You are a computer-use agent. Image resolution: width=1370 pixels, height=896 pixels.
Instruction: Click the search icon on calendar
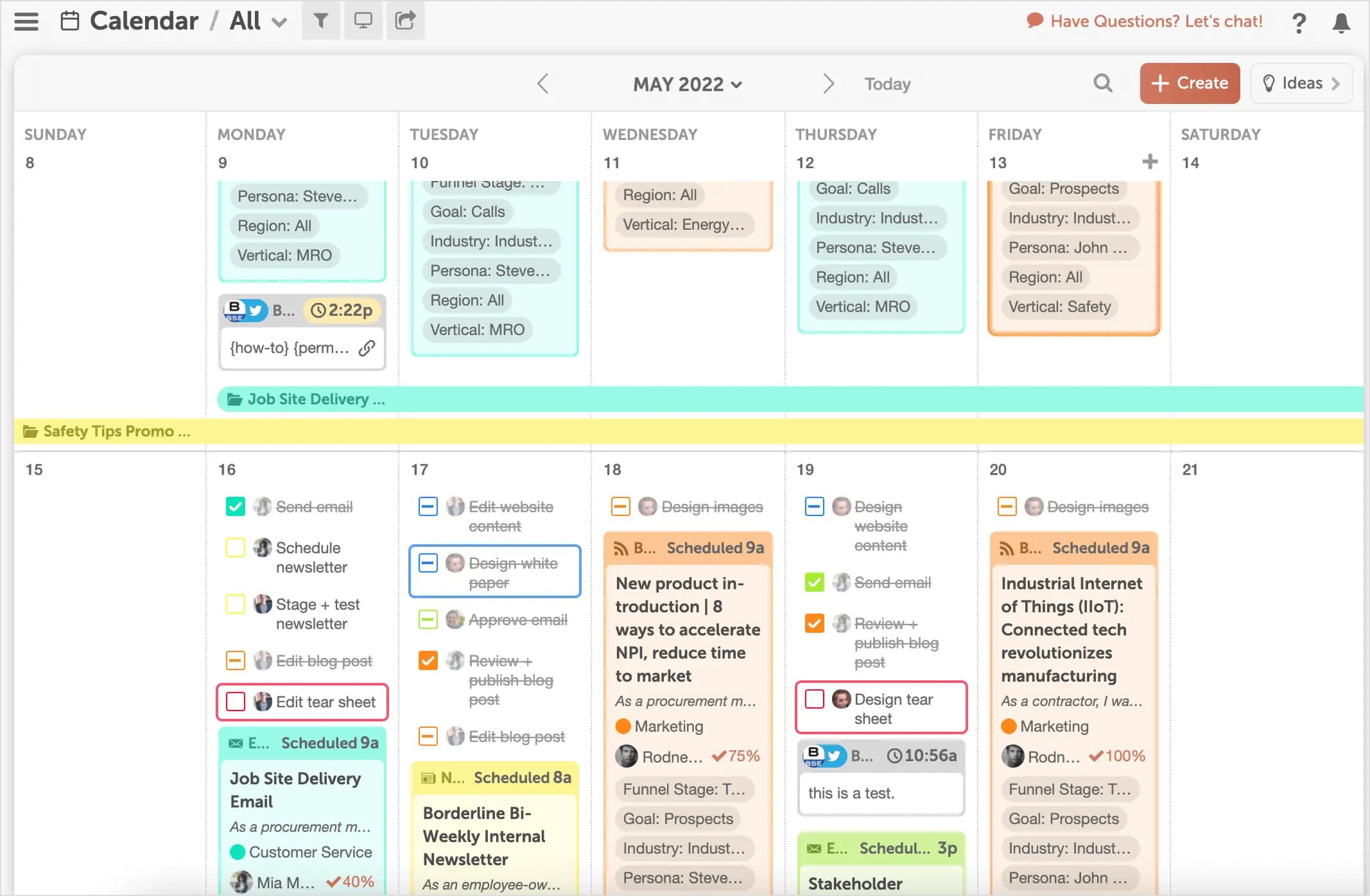[1103, 83]
